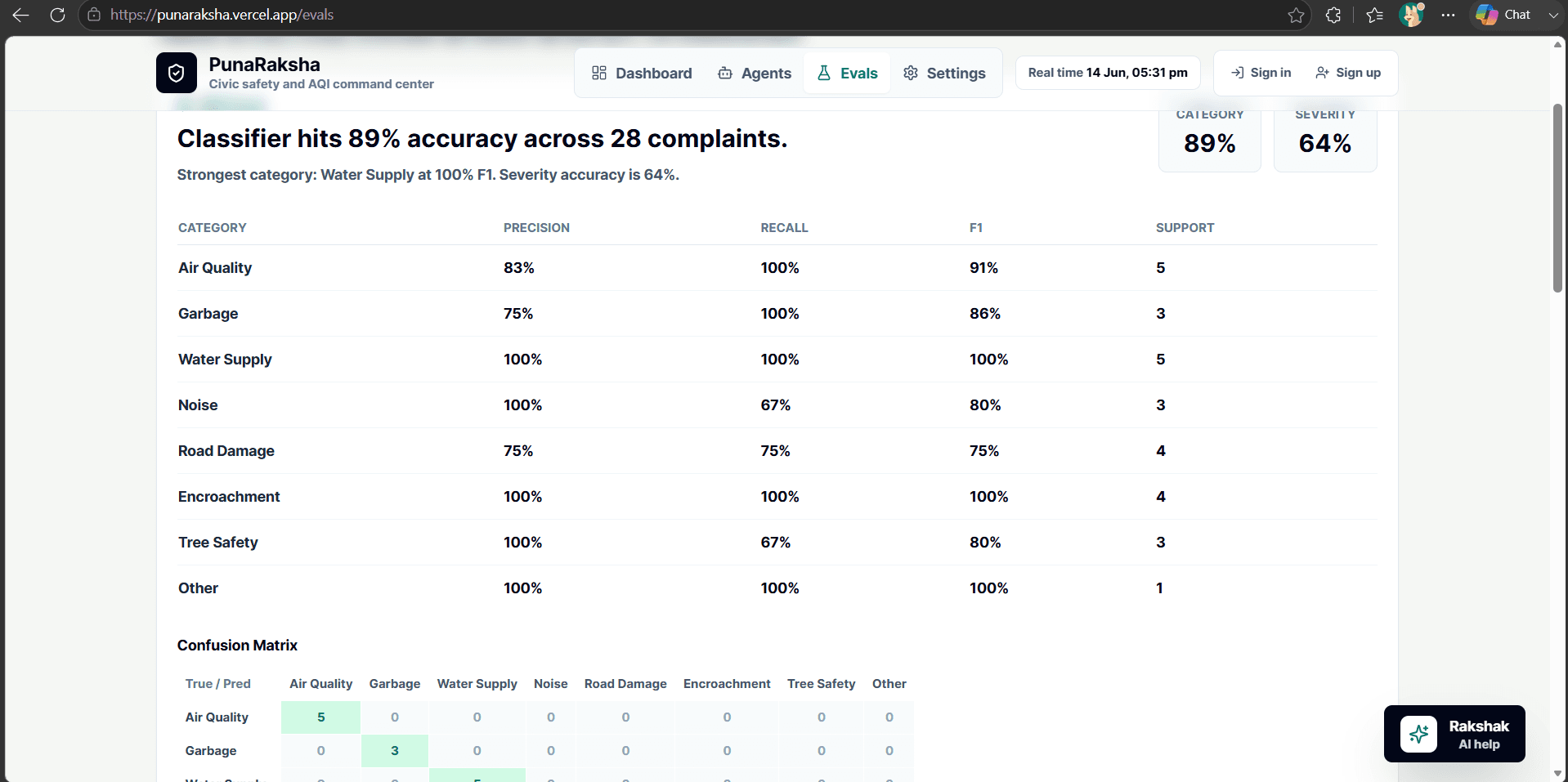Click the Sign up link

point(1348,73)
